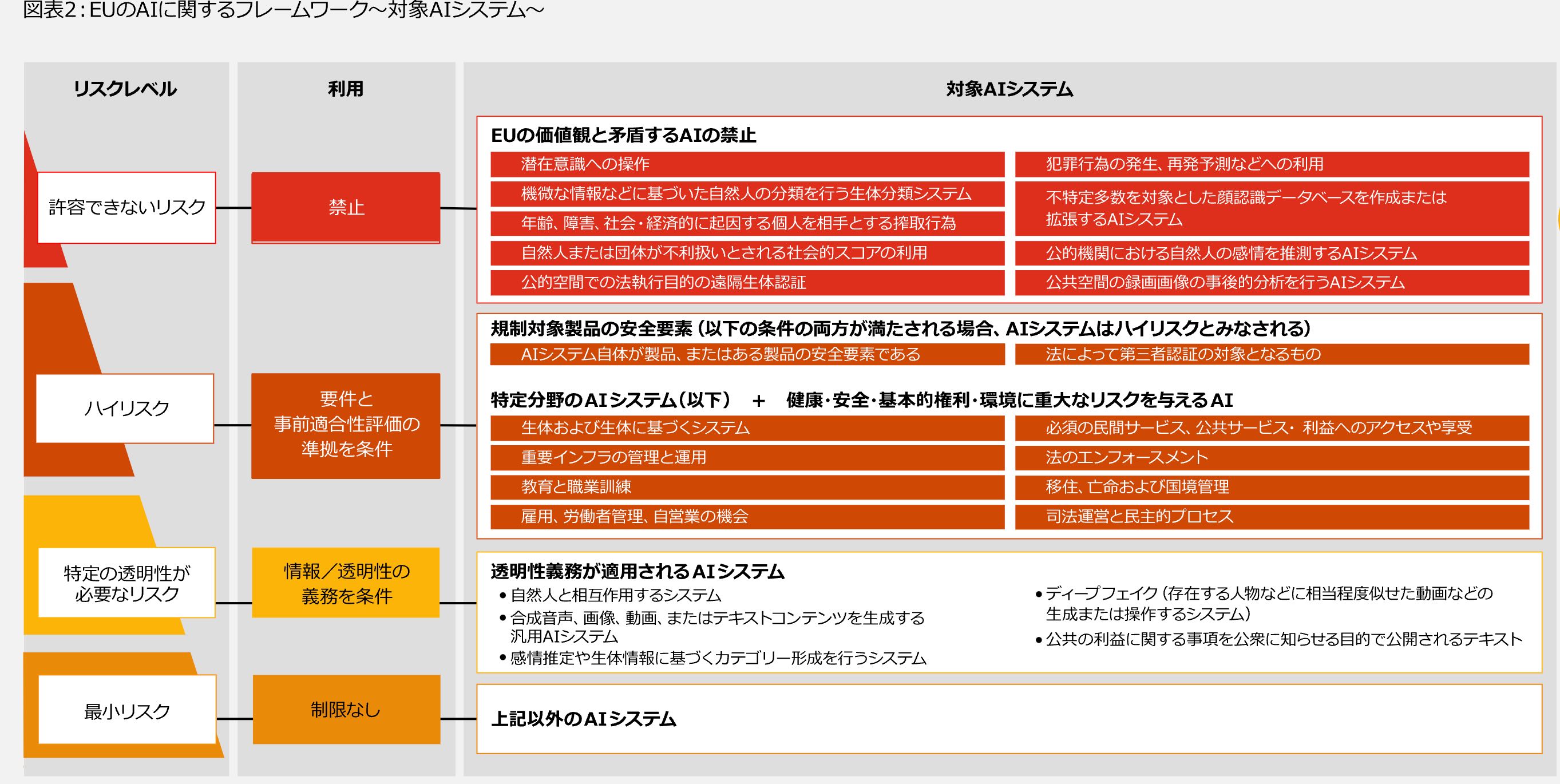The image size is (1560, 784).
Task: Select 公共空間の録画画像の事後的分析 row
Action: click(x=1272, y=283)
